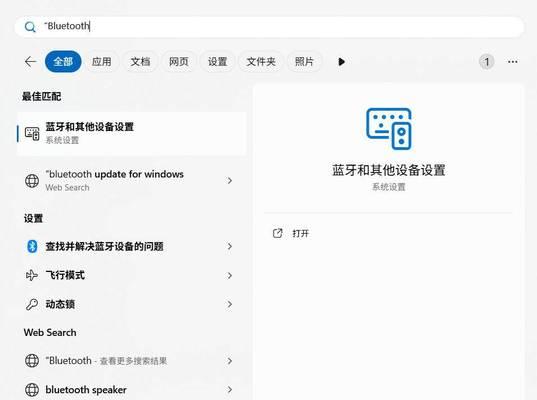
Task: Select the 全部 filter tab
Action: tap(63, 62)
